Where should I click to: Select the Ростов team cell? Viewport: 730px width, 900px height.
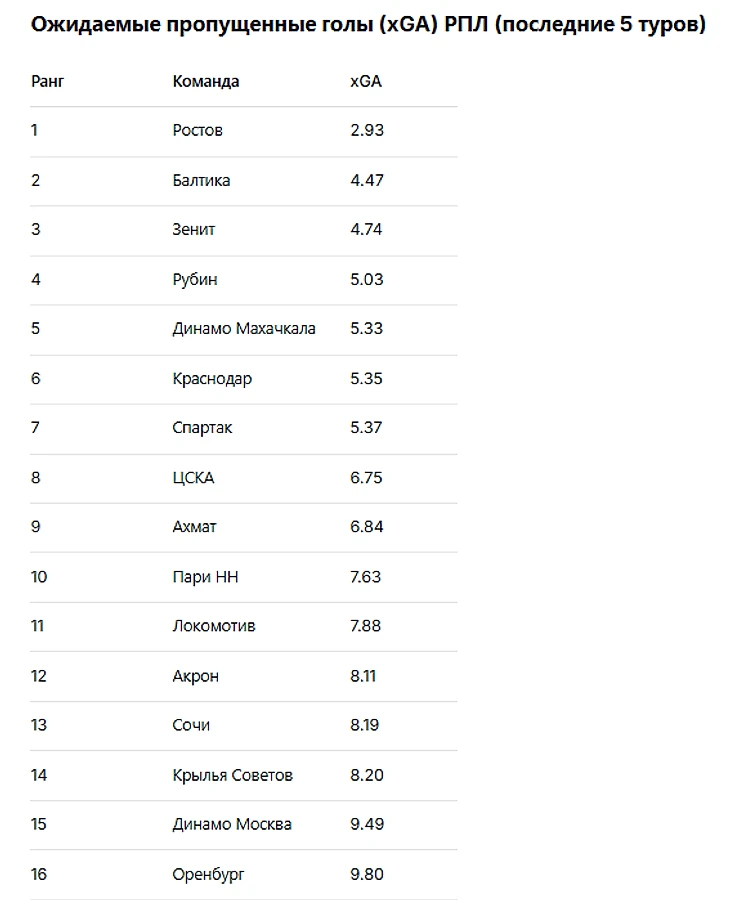click(197, 130)
